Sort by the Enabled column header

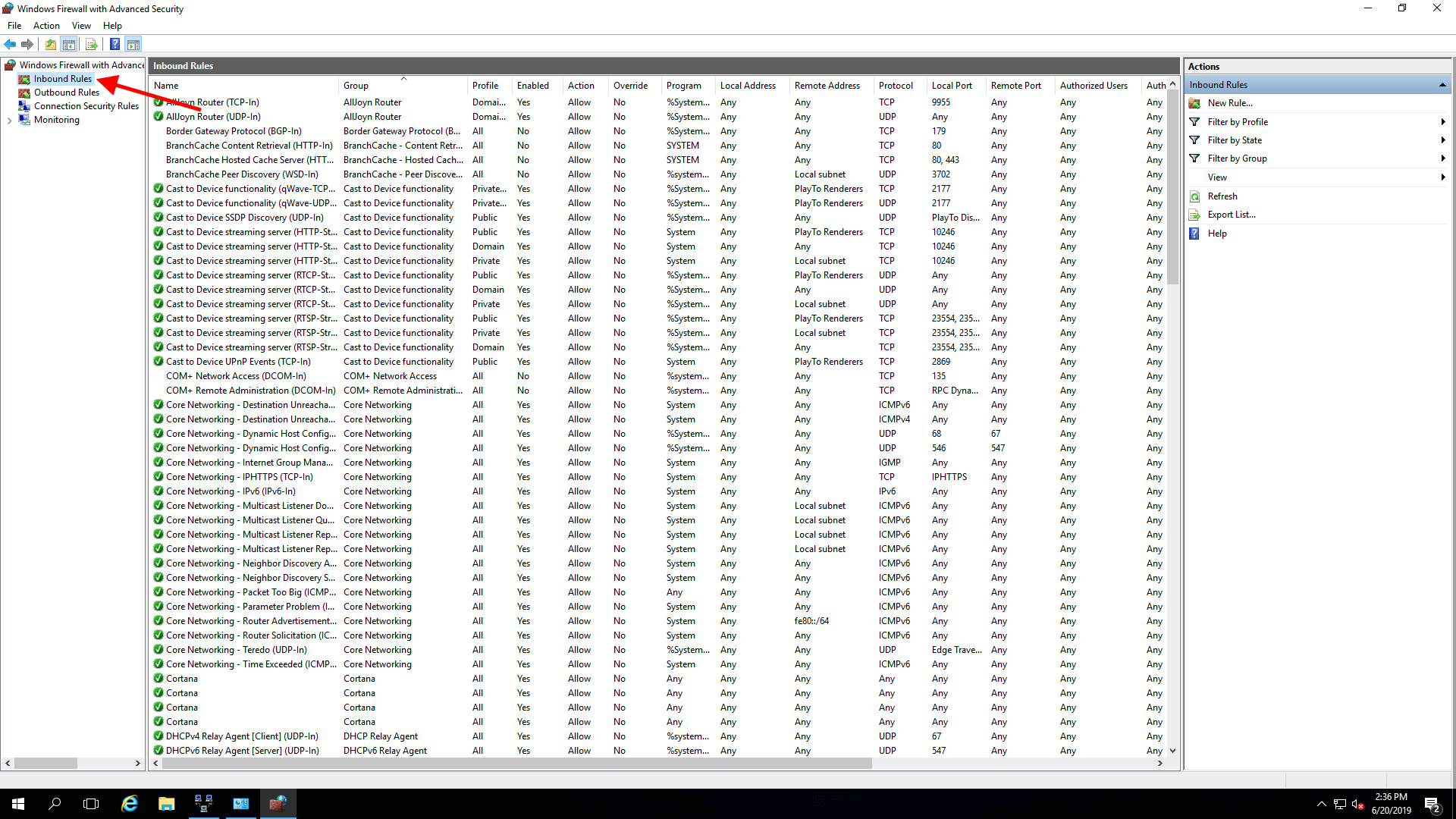(537, 86)
